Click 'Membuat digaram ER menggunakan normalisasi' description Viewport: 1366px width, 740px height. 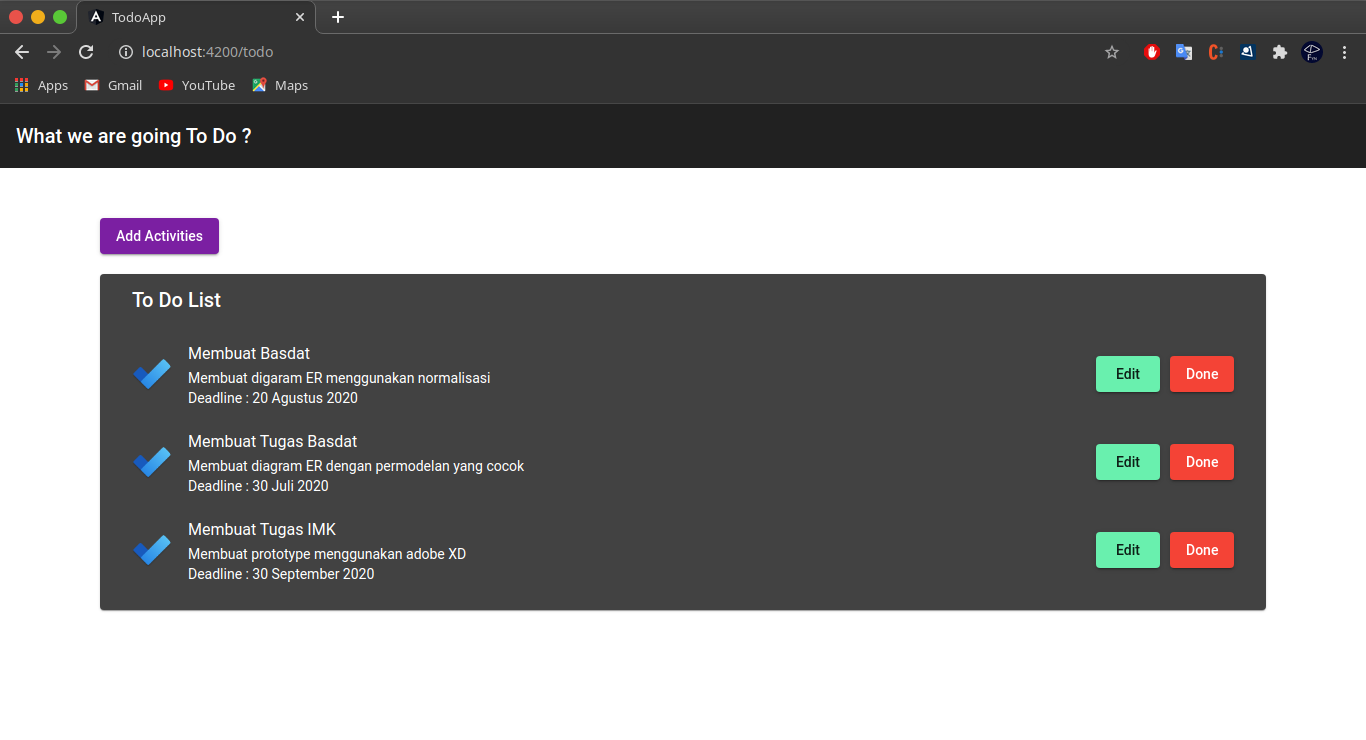pyautogui.click(x=339, y=378)
